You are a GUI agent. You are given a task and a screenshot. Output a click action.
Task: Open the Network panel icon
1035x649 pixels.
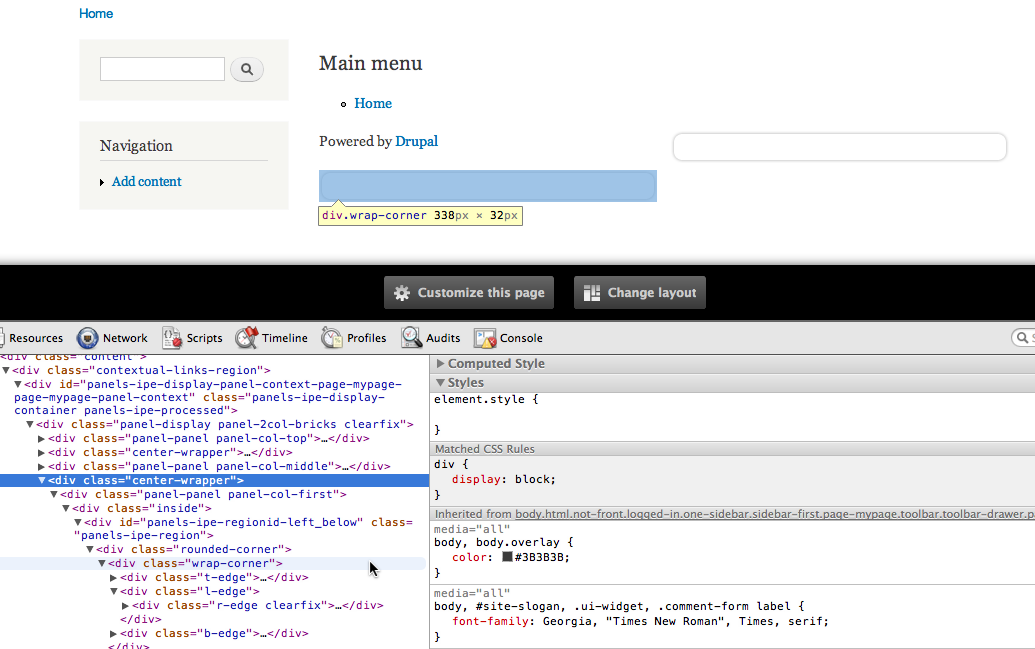coord(87,337)
